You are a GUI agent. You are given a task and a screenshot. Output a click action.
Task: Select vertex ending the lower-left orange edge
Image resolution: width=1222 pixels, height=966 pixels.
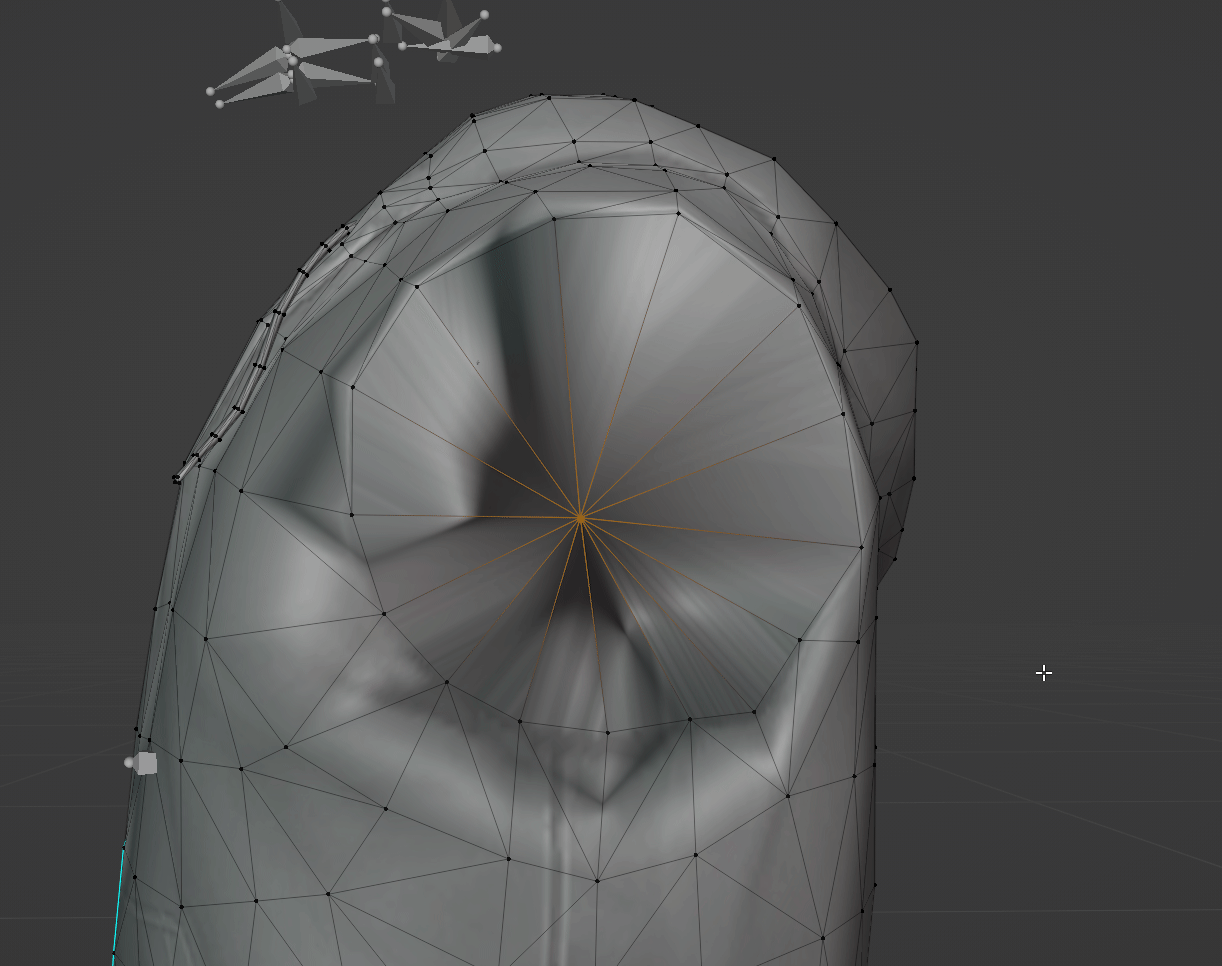click(x=383, y=613)
